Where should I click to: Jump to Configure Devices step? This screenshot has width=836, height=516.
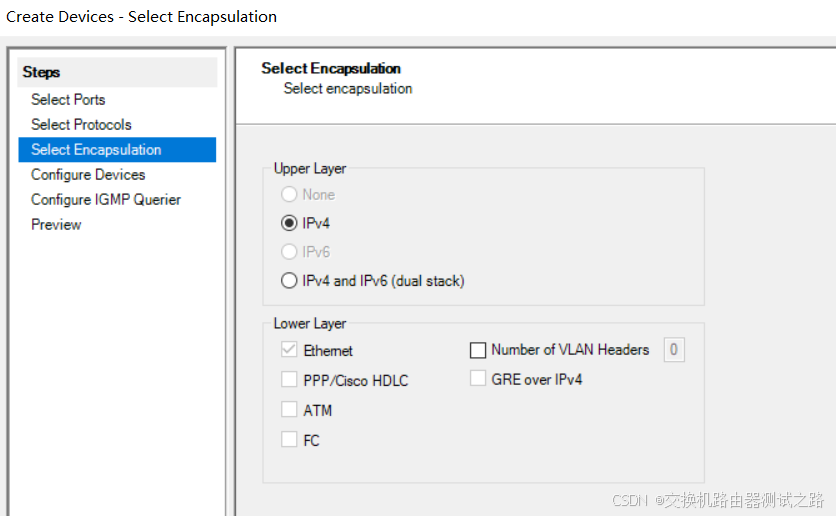pyautogui.click(x=88, y=175)
